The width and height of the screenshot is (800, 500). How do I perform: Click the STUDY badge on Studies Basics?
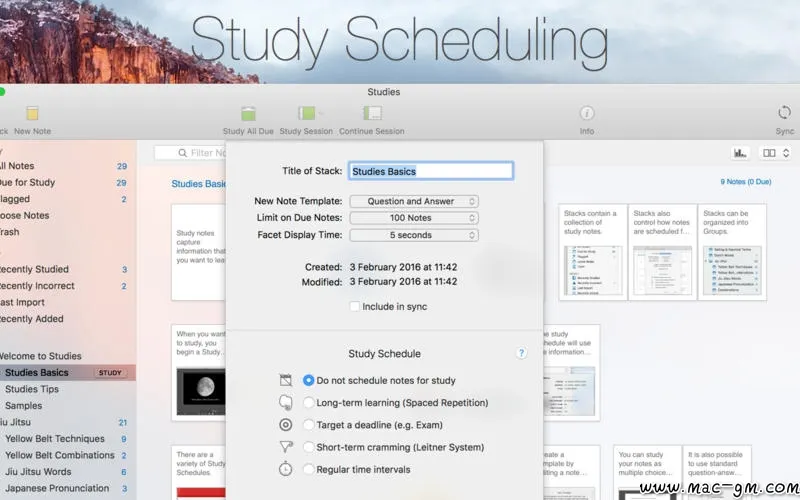point(110,372)
